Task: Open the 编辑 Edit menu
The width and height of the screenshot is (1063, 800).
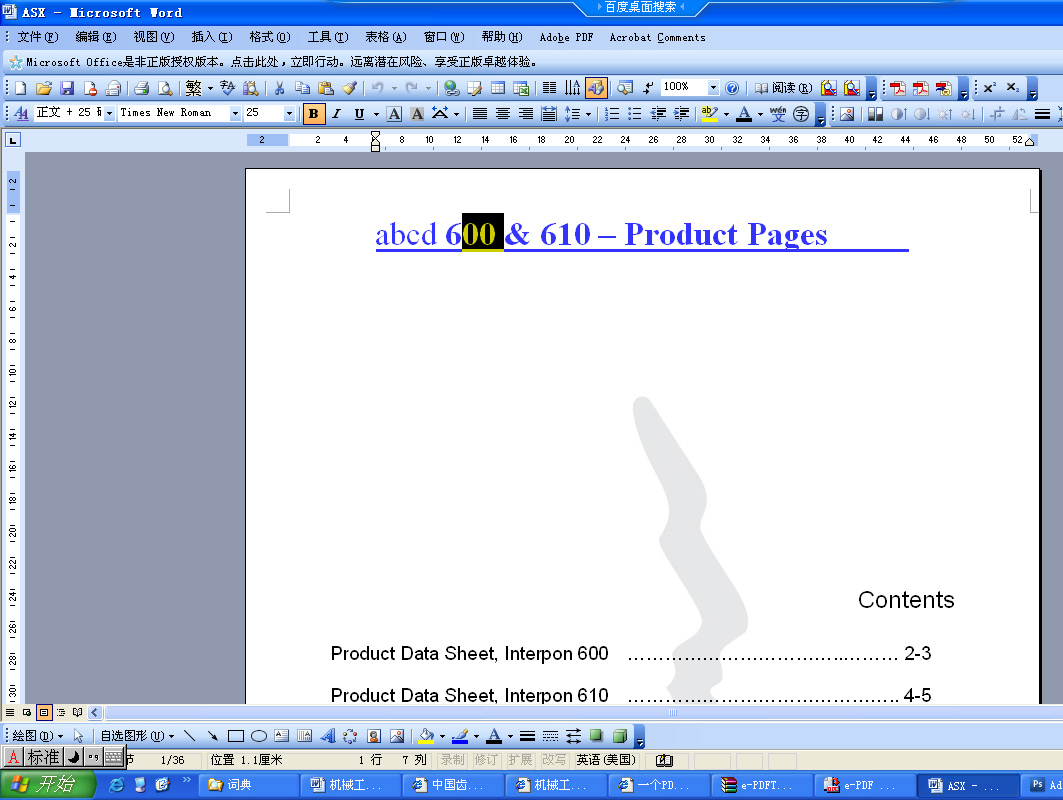Action: 96,37
